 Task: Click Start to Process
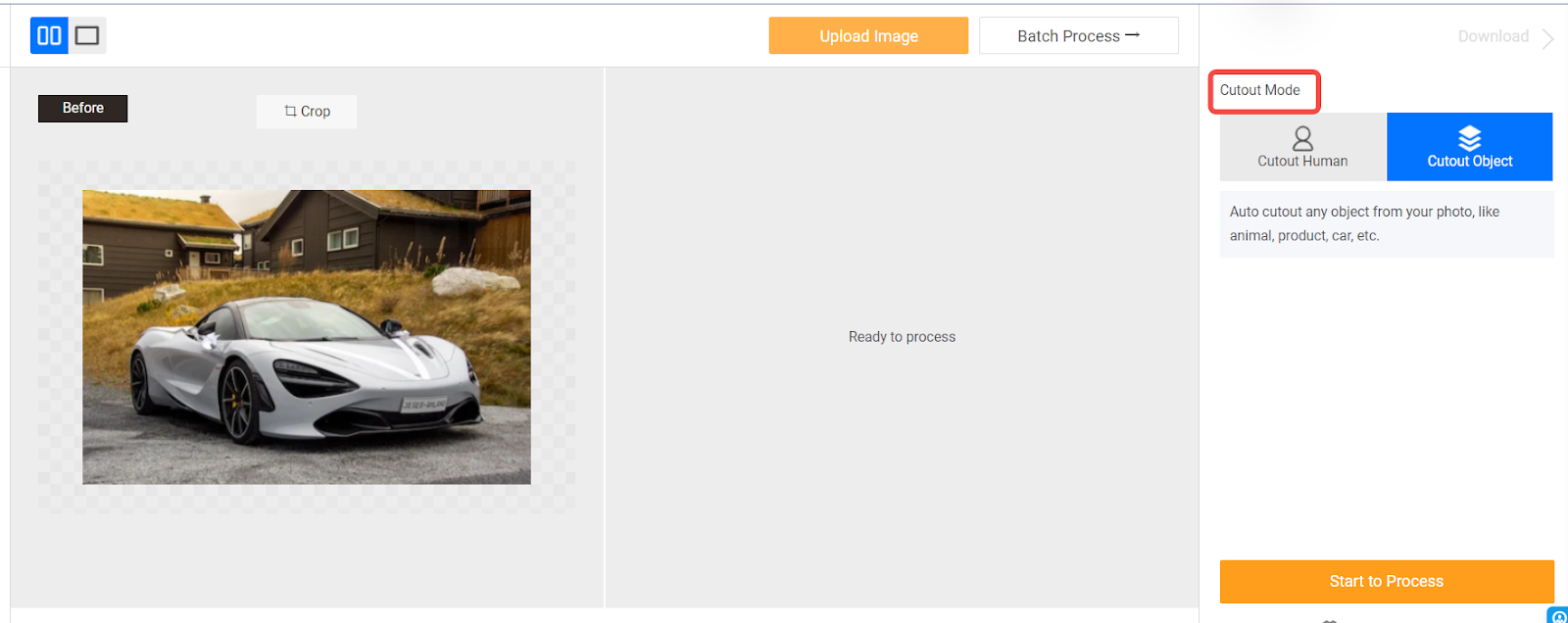1387,581
